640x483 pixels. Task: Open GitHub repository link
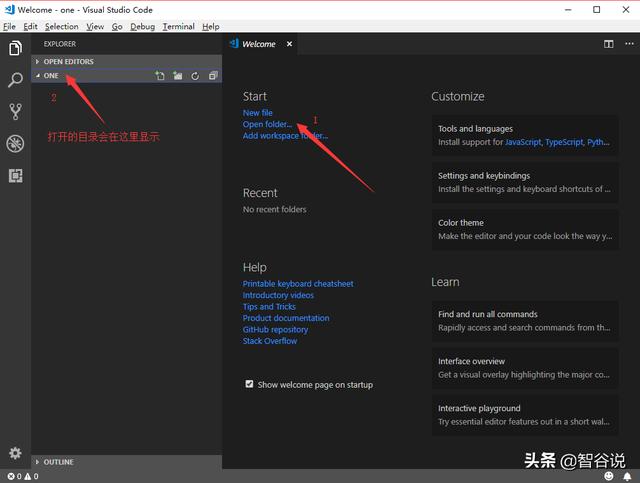click(x=276, y=329)
